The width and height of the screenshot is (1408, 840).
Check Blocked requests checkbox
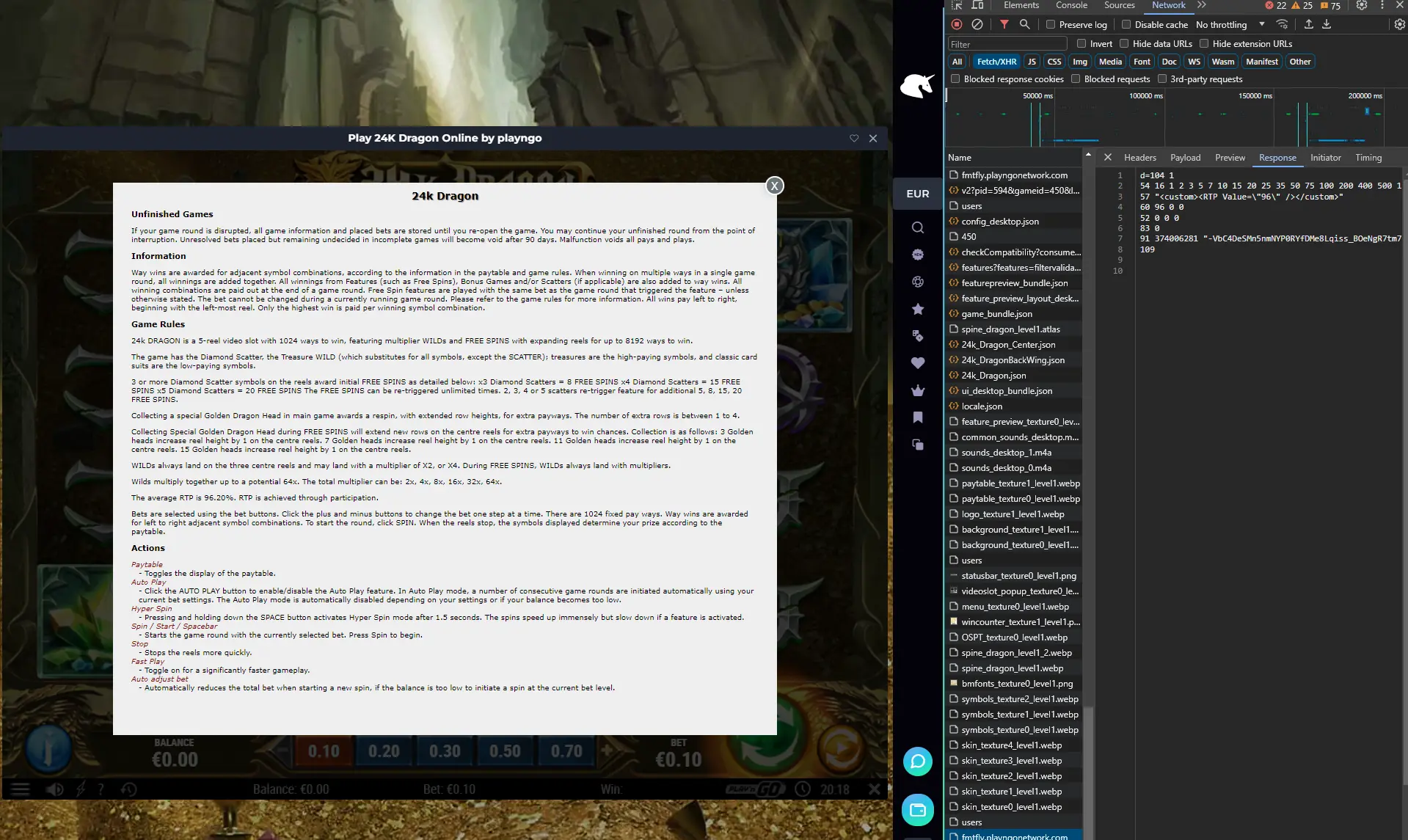click(x=1076, y=78)
